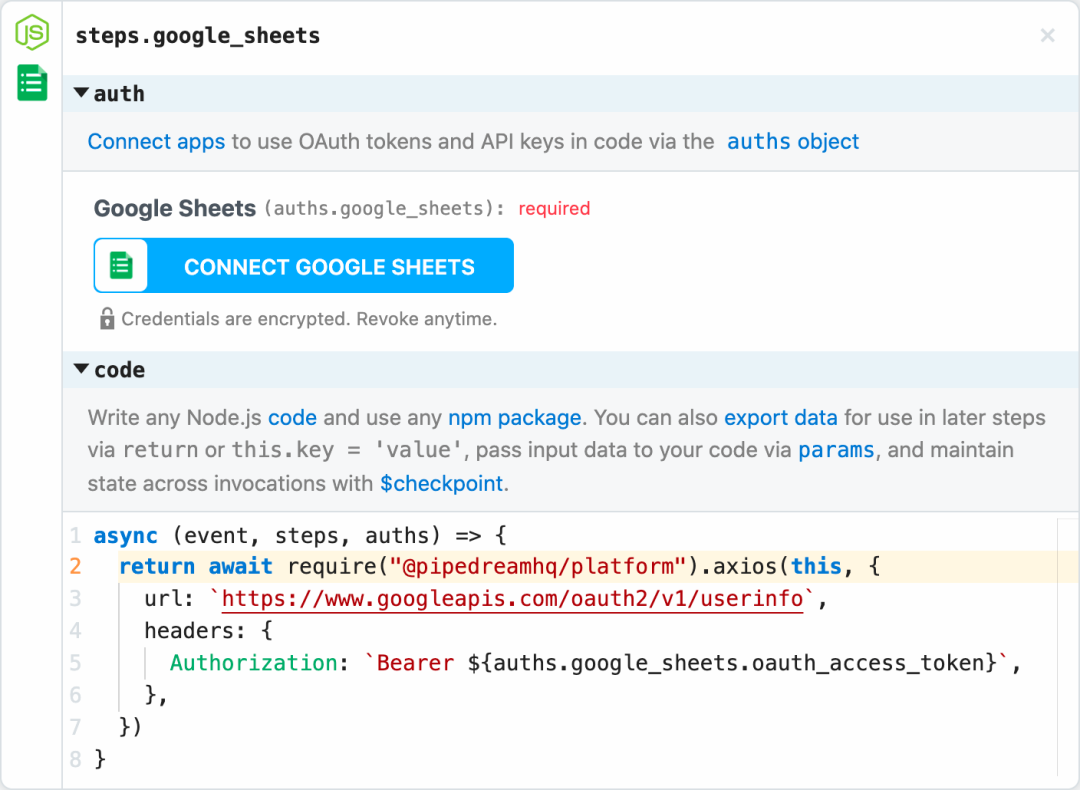The image size is (1080, 790).
Task: Click the steps.google_sheets step title
Action: coord(198,36)
